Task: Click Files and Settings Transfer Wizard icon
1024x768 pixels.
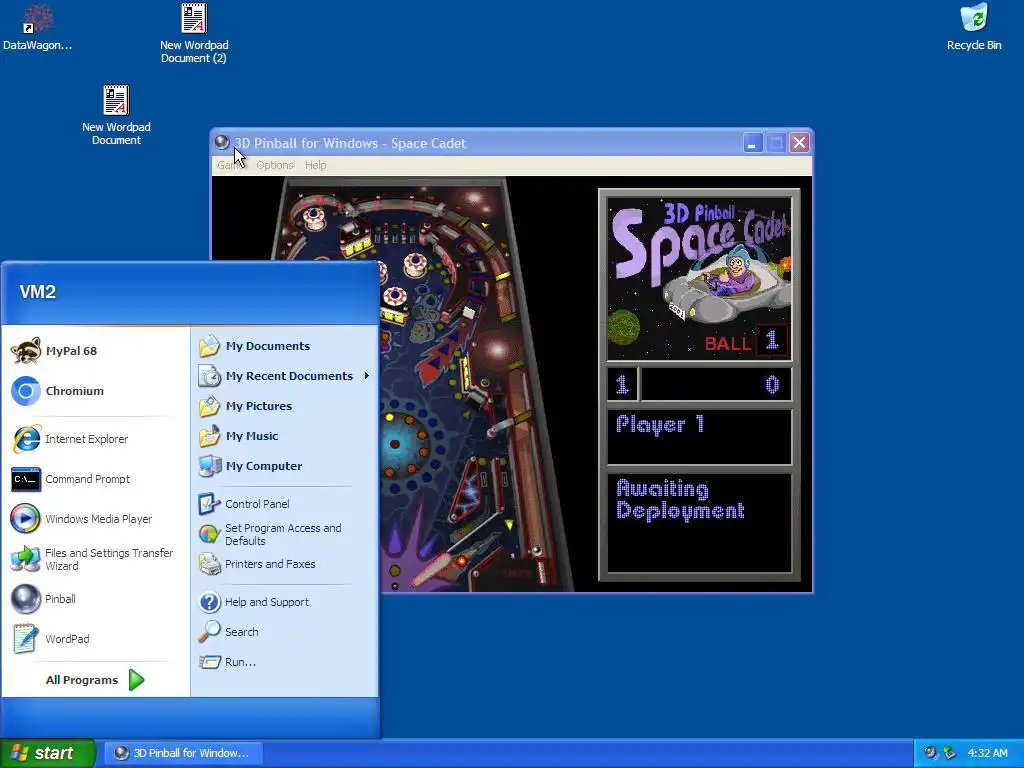Action: [x=26, y=559]
